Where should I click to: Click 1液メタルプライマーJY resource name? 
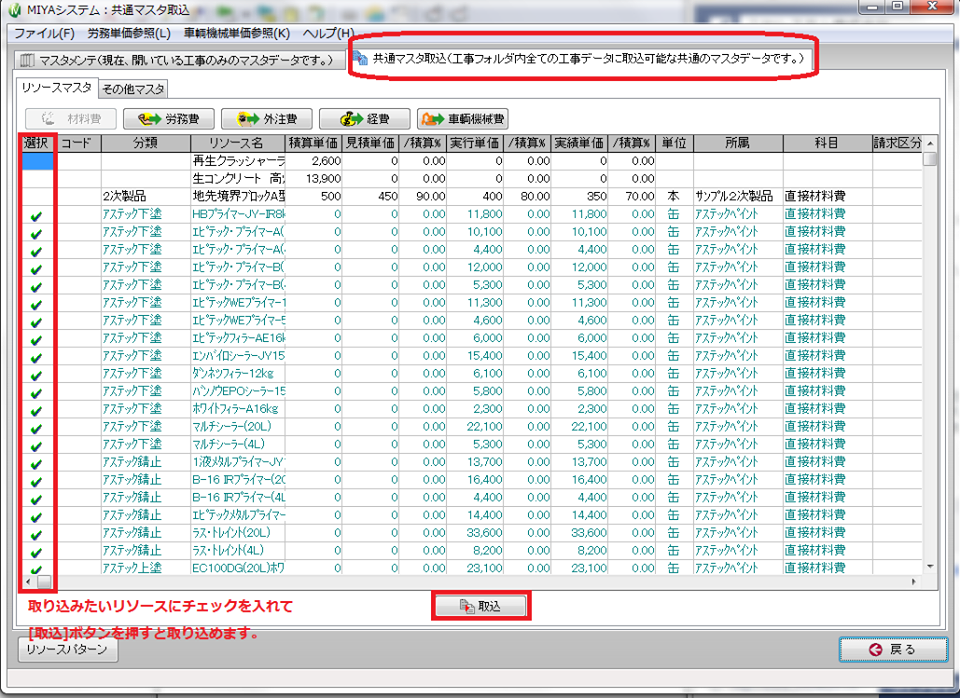(x=238, y=462)
